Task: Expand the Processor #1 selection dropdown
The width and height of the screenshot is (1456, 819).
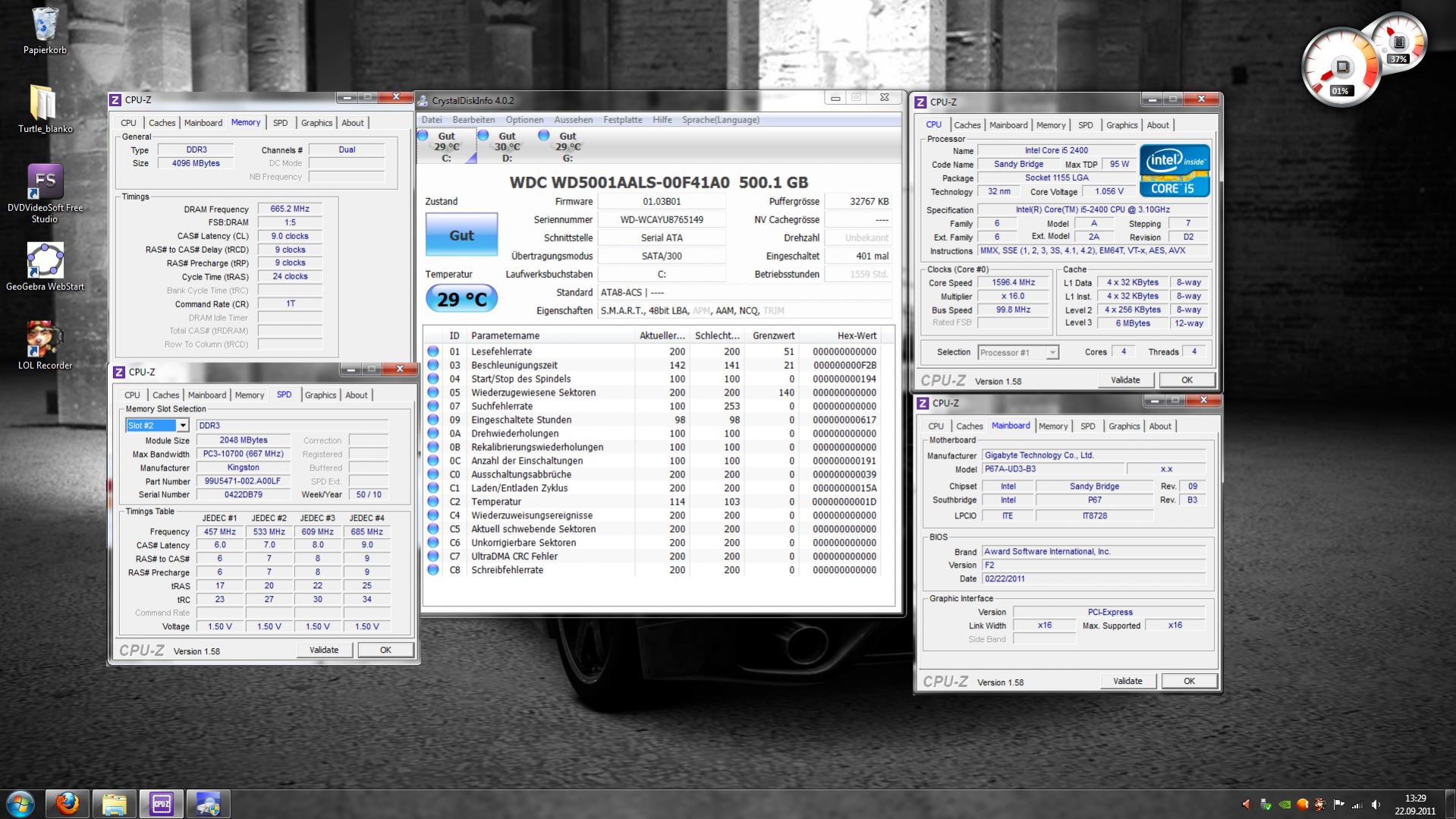Action: pyautogui.click(x=1052, y=352)
